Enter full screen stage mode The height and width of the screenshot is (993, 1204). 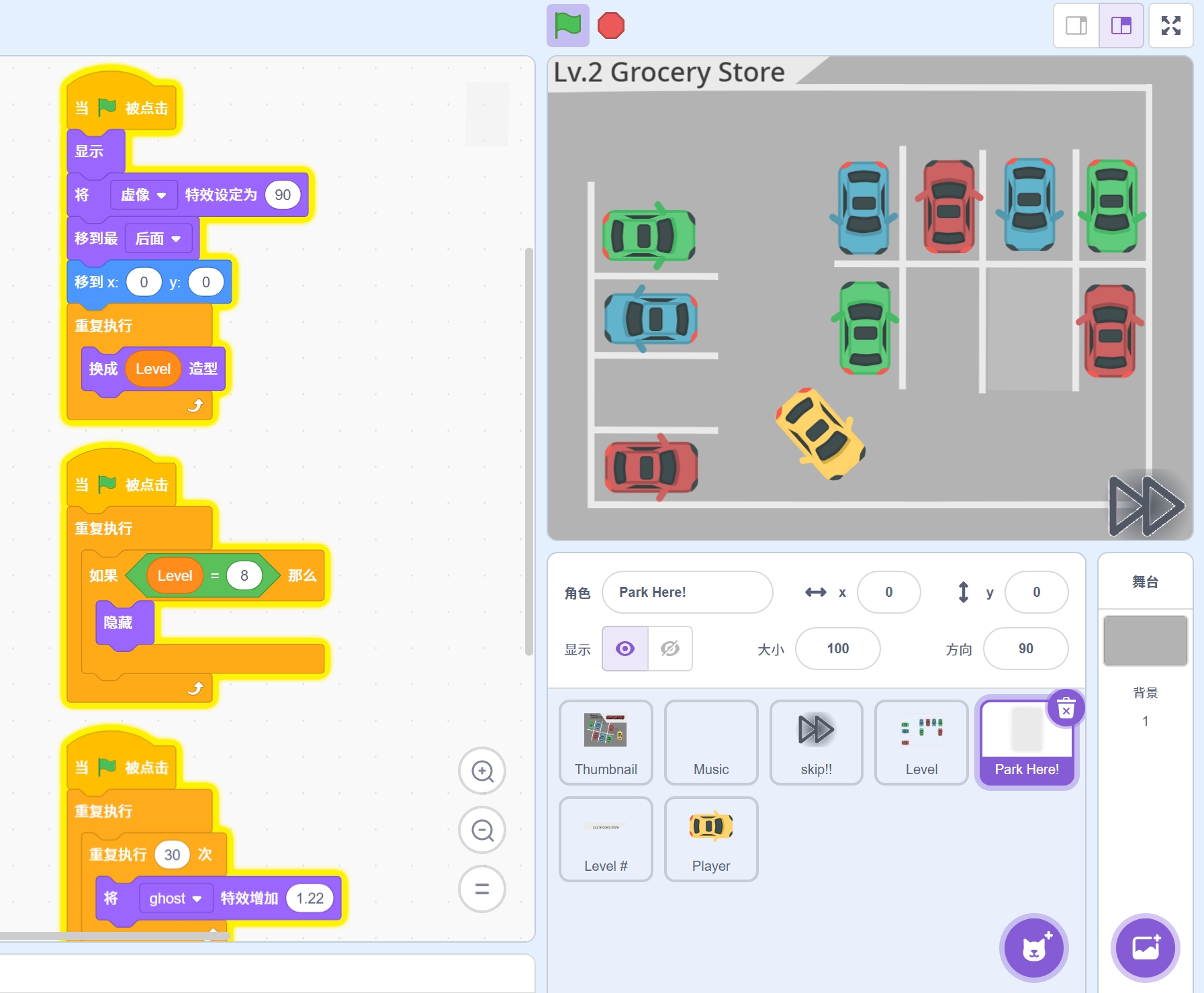[1170, 26]
